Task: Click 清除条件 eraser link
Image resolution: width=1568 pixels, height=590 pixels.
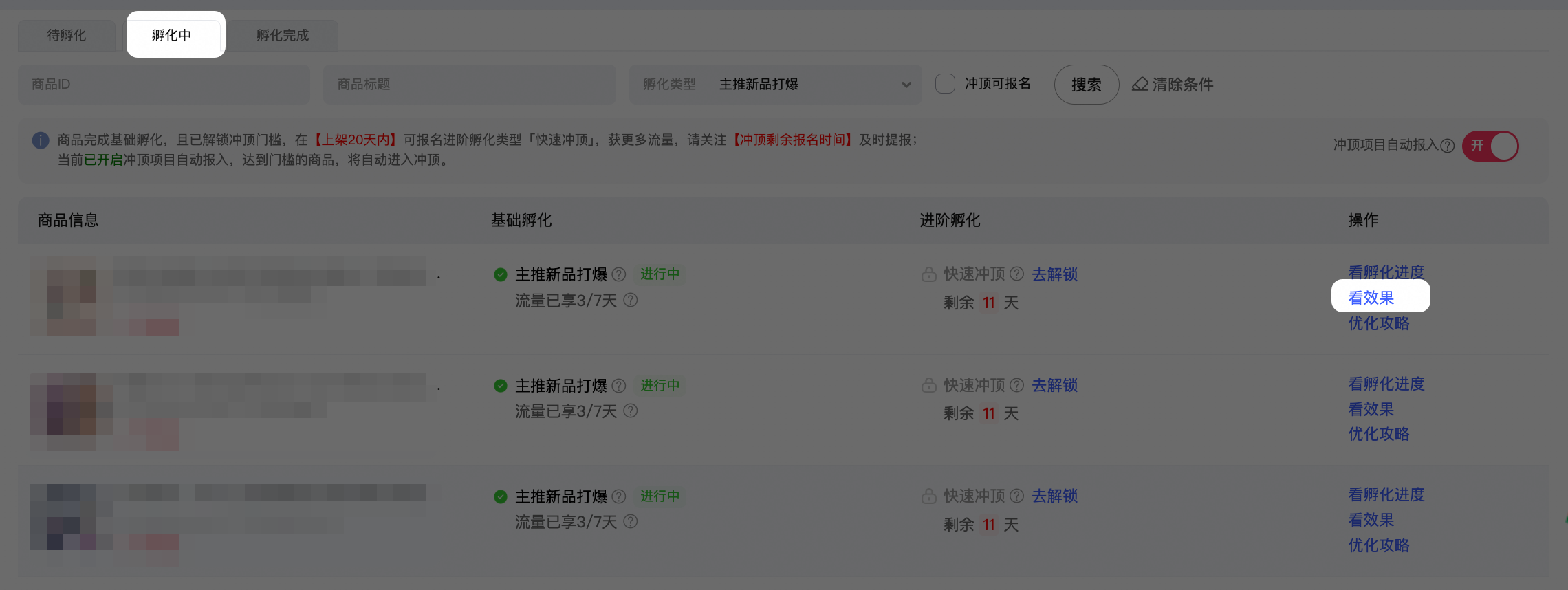Action: tap(1173, 85)
